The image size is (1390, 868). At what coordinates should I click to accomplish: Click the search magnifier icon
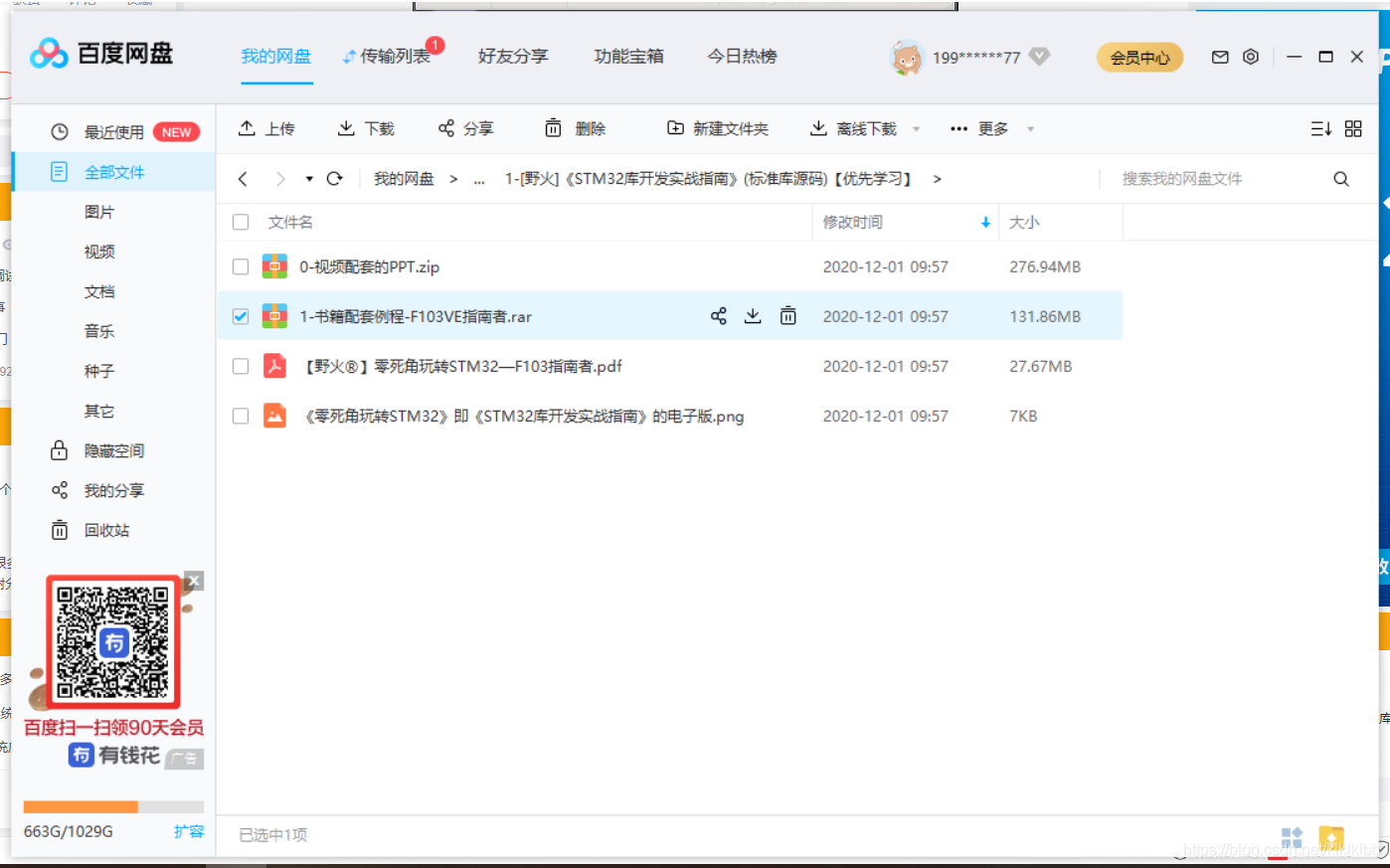(1341, 179)
